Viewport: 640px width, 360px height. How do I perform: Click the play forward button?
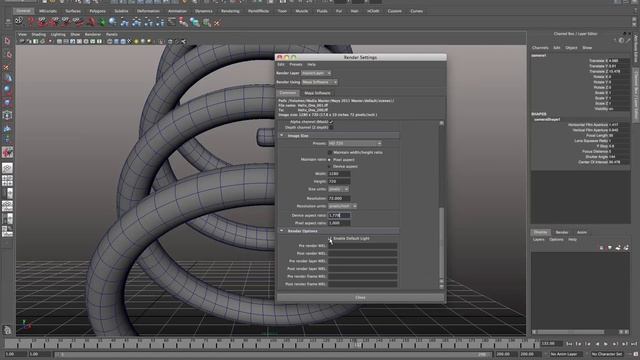click(606, 344)
